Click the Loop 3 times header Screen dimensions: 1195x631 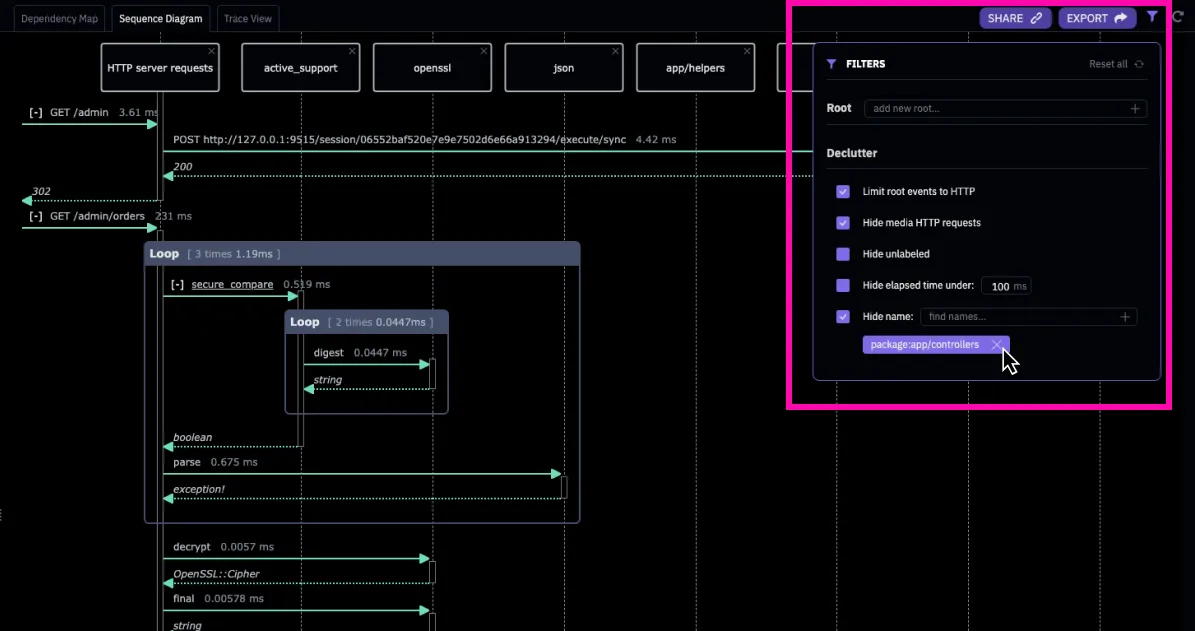362,254
